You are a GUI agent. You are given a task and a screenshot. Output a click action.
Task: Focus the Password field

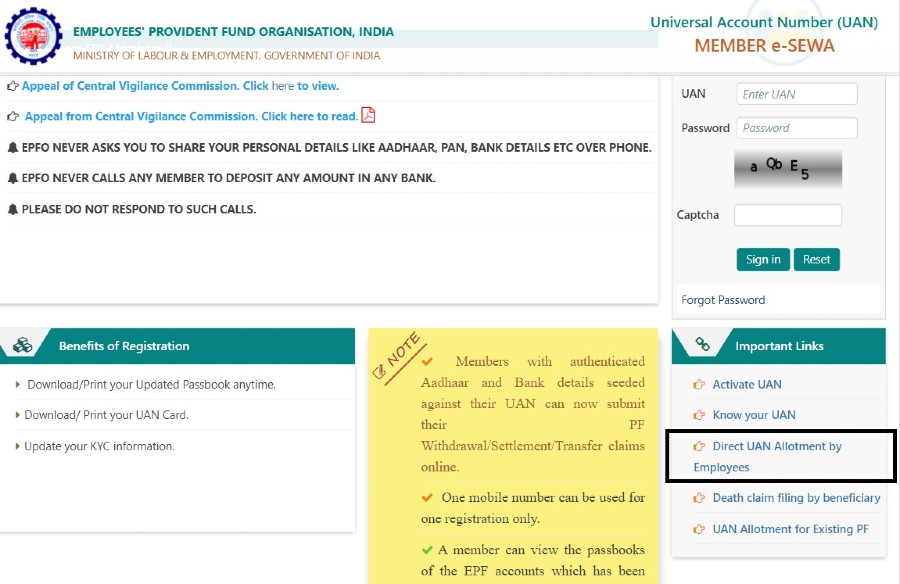tap(797, 128)
